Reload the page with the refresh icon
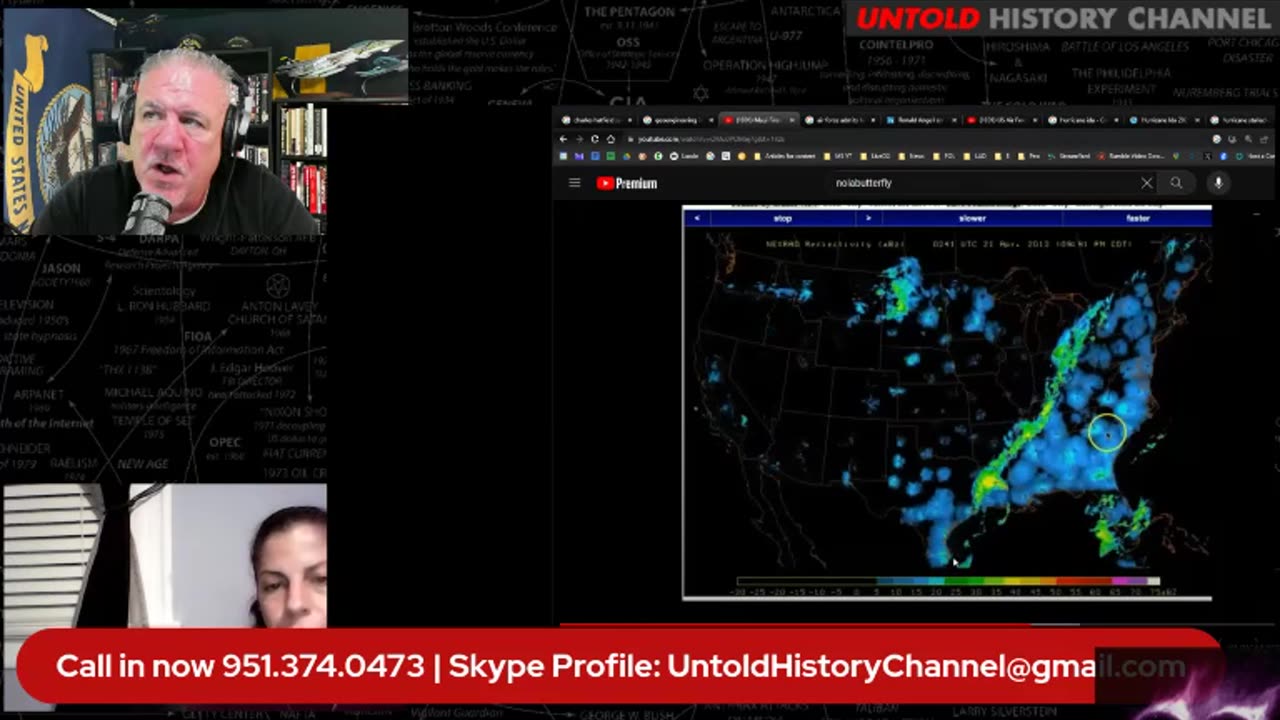The image size is (1280, 720). click(x=595, y=139)
